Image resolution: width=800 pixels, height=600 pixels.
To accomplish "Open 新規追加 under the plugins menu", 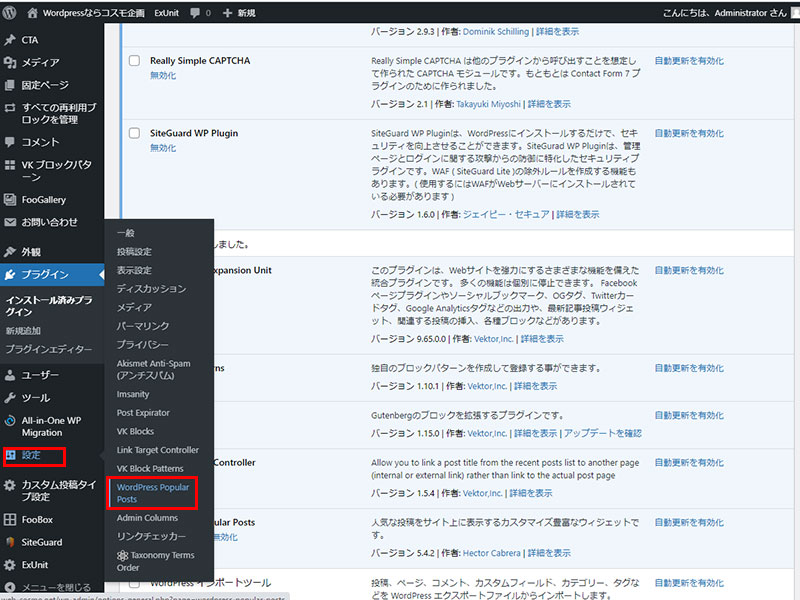I will tap(23, 330).
